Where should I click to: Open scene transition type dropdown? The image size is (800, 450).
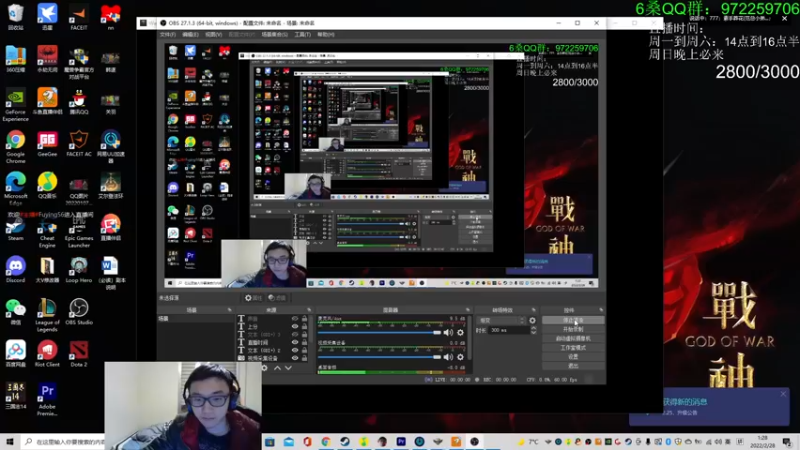coord(501,320)
